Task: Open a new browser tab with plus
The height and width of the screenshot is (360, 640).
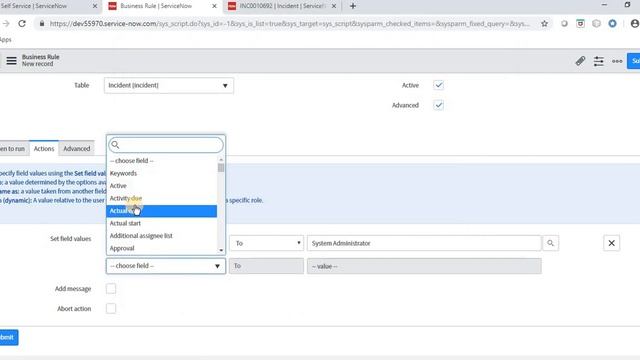Action: click(x=353, y=6)
